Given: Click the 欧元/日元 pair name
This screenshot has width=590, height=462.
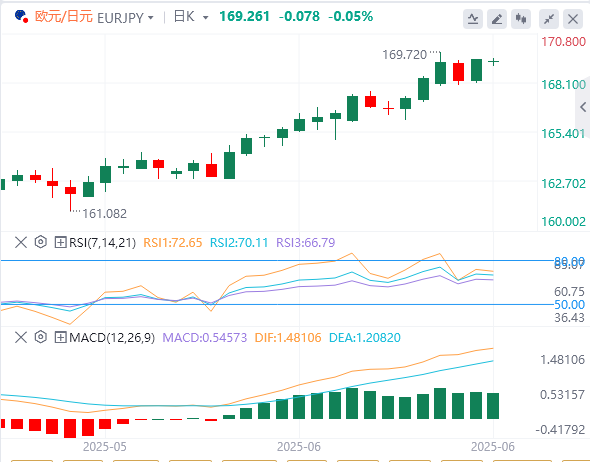Looking at the screenshot, I should [64, 17].
